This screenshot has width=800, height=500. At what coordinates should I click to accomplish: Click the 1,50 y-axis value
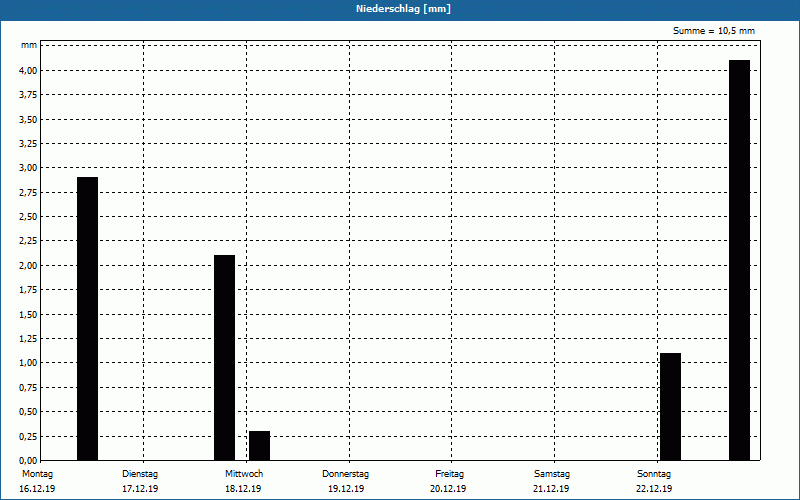[x=28, y=314]
